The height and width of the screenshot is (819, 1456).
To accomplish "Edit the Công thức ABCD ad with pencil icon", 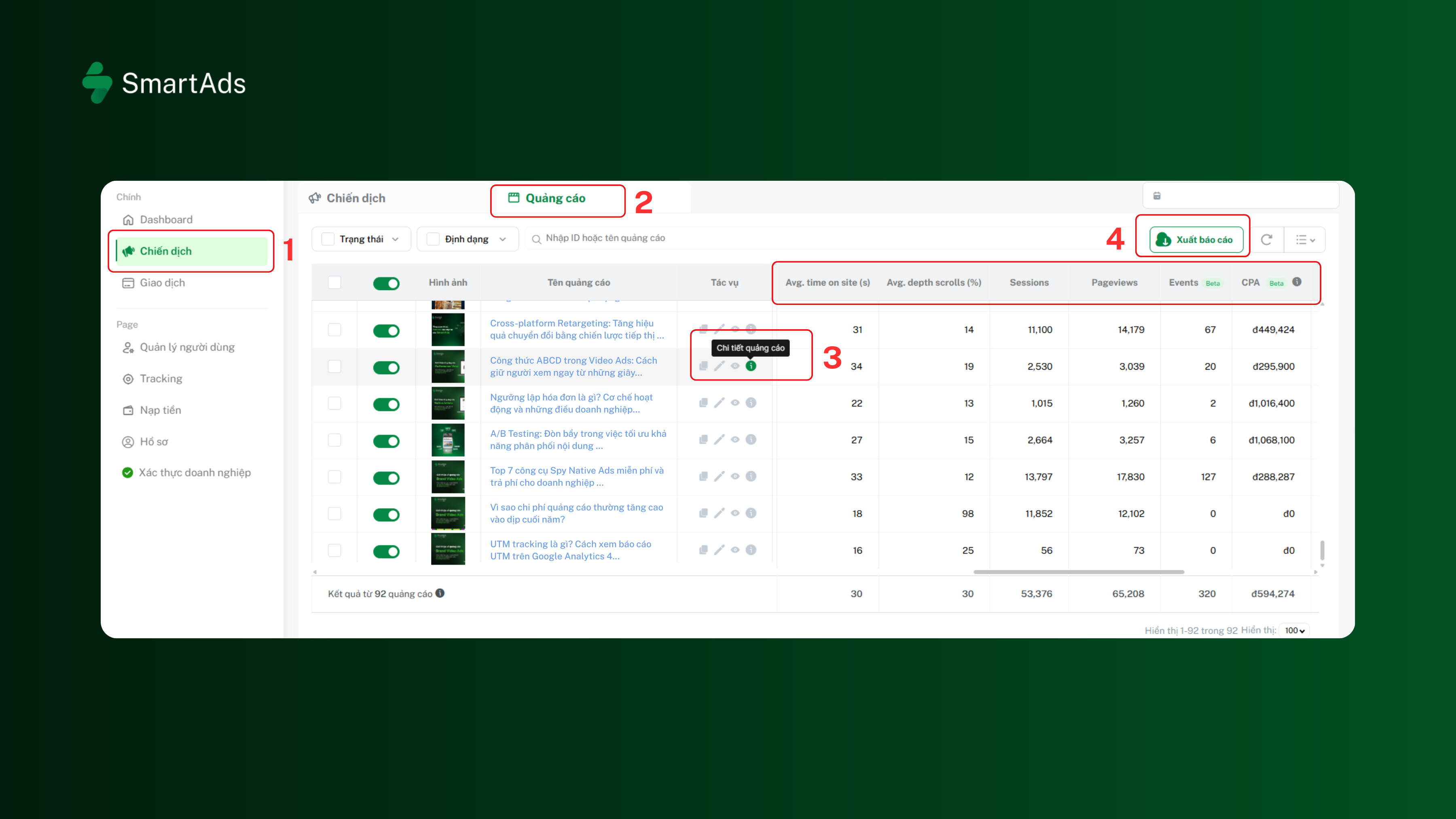I will (x=719, y=366).
